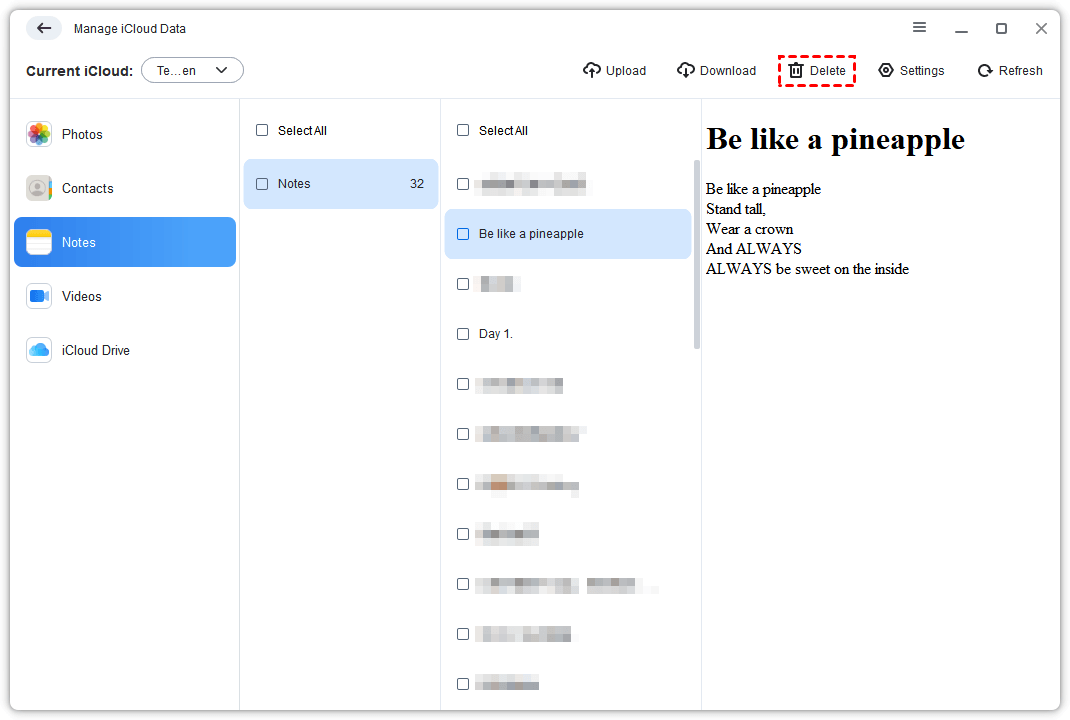Open the Current iCloud account dropdown
This screenshot has height=720, width=1070.
[192, 70]
